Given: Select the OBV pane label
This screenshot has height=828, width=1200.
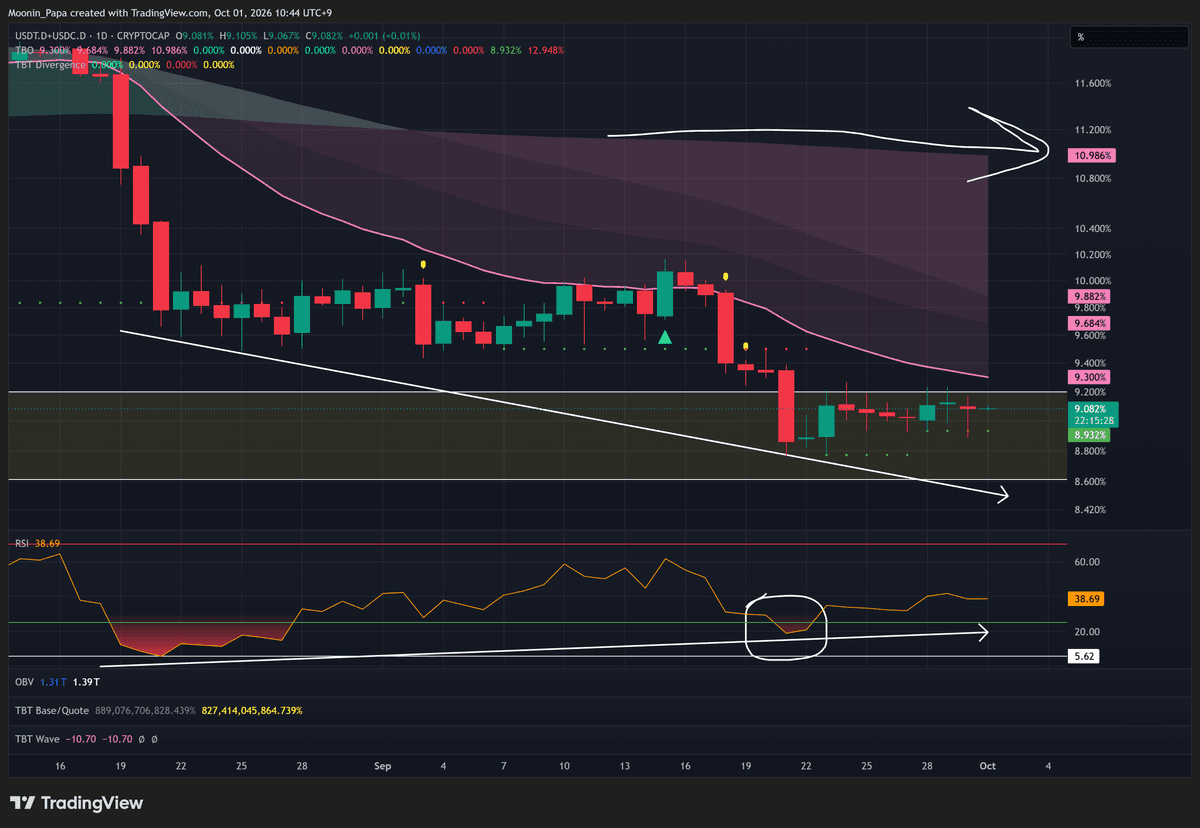Looking at the screenshot, I should pyautogui.click(x=24, y=681).
